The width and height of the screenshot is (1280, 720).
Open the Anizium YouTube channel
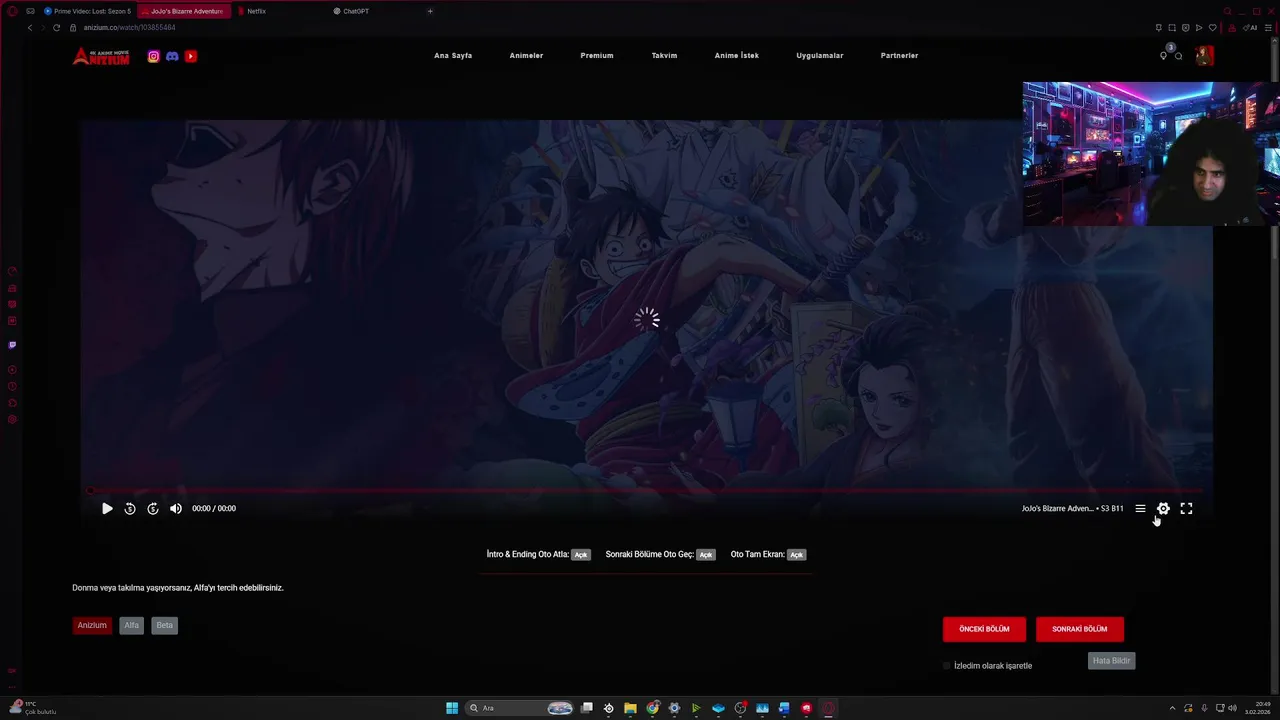click(191, 56)
